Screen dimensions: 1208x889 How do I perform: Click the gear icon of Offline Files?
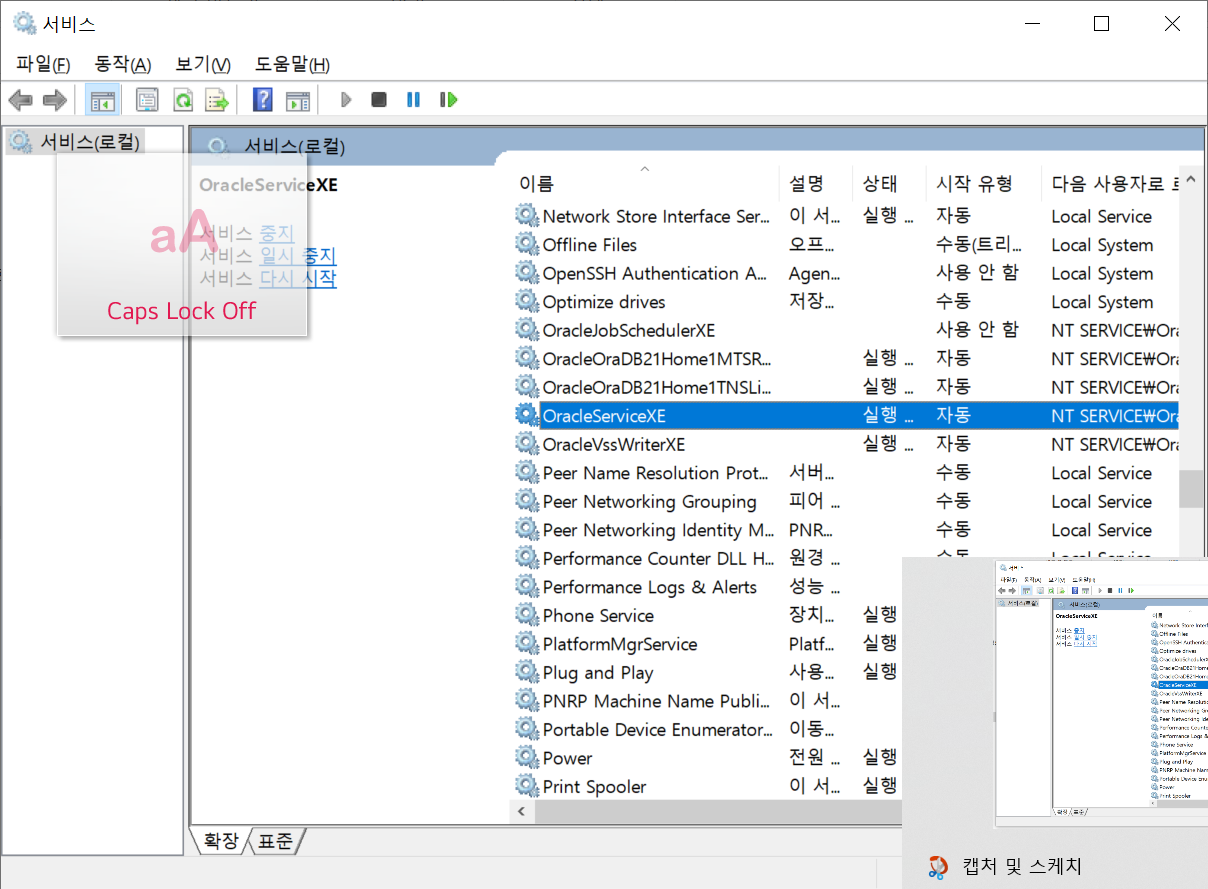(x=527, y=244)
